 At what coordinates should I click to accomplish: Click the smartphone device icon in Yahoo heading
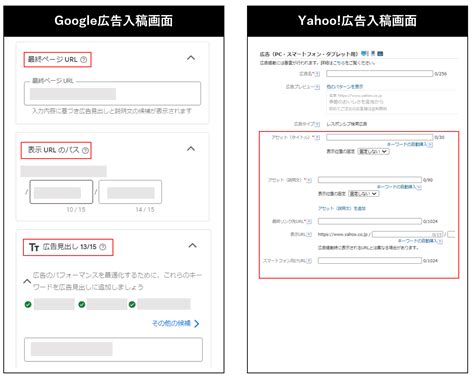(373, 53)
